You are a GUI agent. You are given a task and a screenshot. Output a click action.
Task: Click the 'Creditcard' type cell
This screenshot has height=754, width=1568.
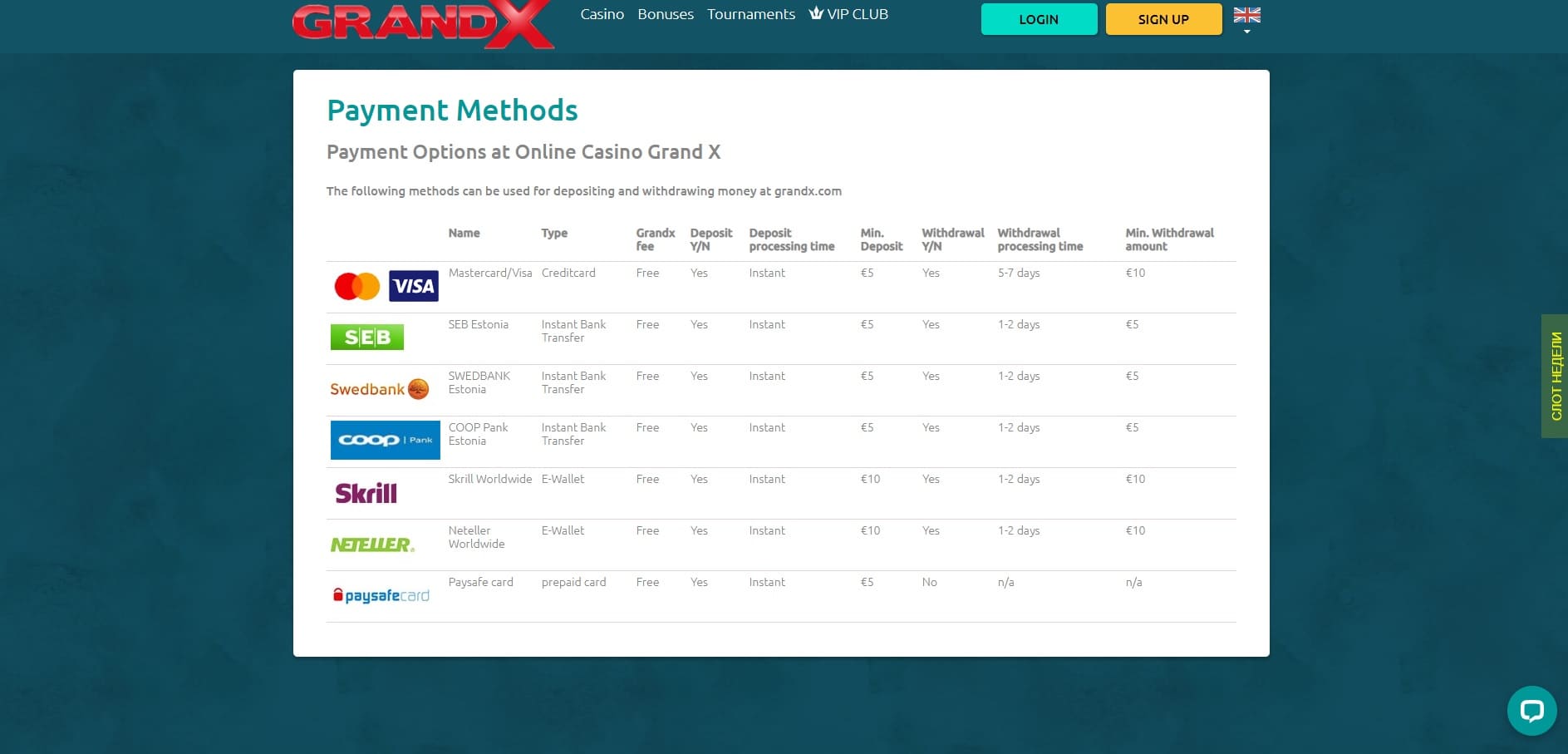click(x=568, y=273)
